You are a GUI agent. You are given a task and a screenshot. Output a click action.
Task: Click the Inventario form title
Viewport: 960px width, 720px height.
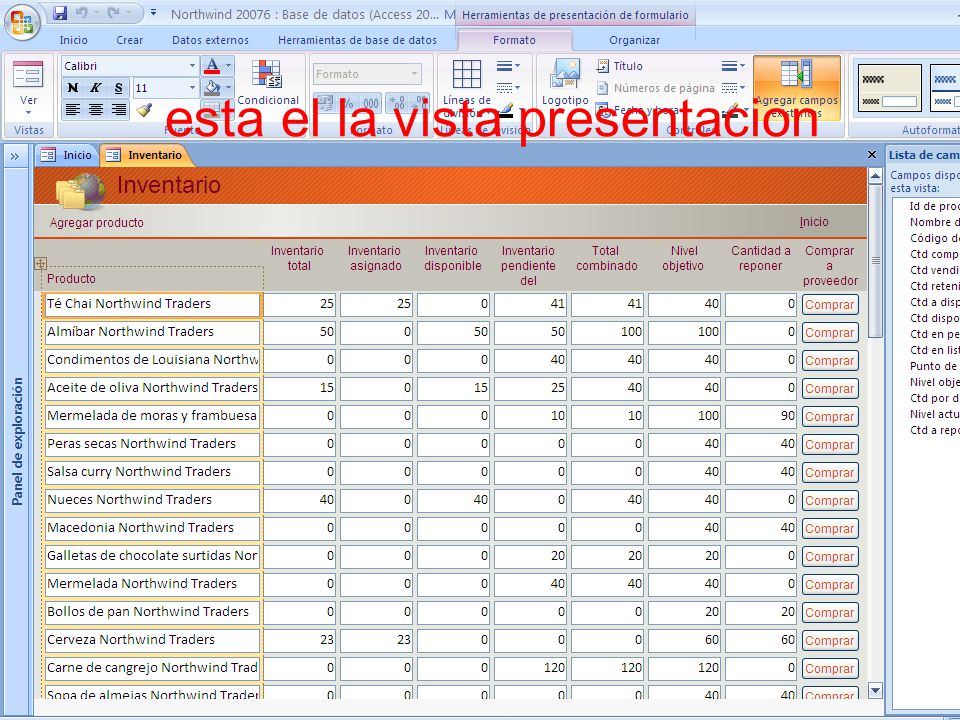click(x=168, y=184)
